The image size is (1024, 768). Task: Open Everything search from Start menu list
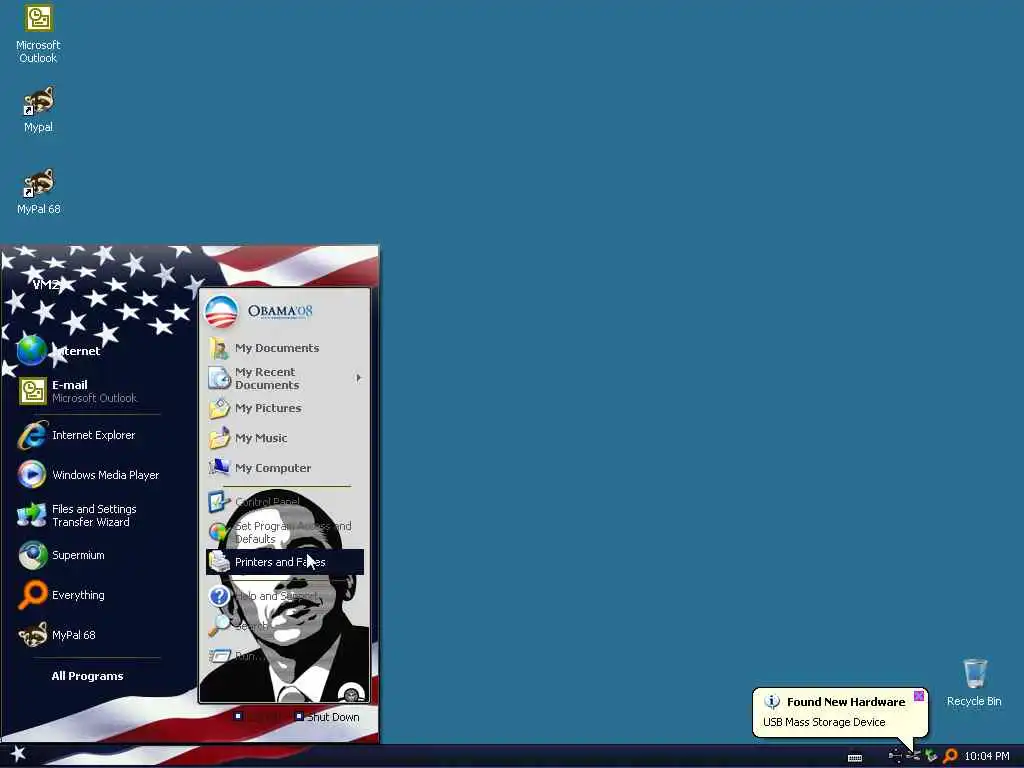[x=88, y=595]
